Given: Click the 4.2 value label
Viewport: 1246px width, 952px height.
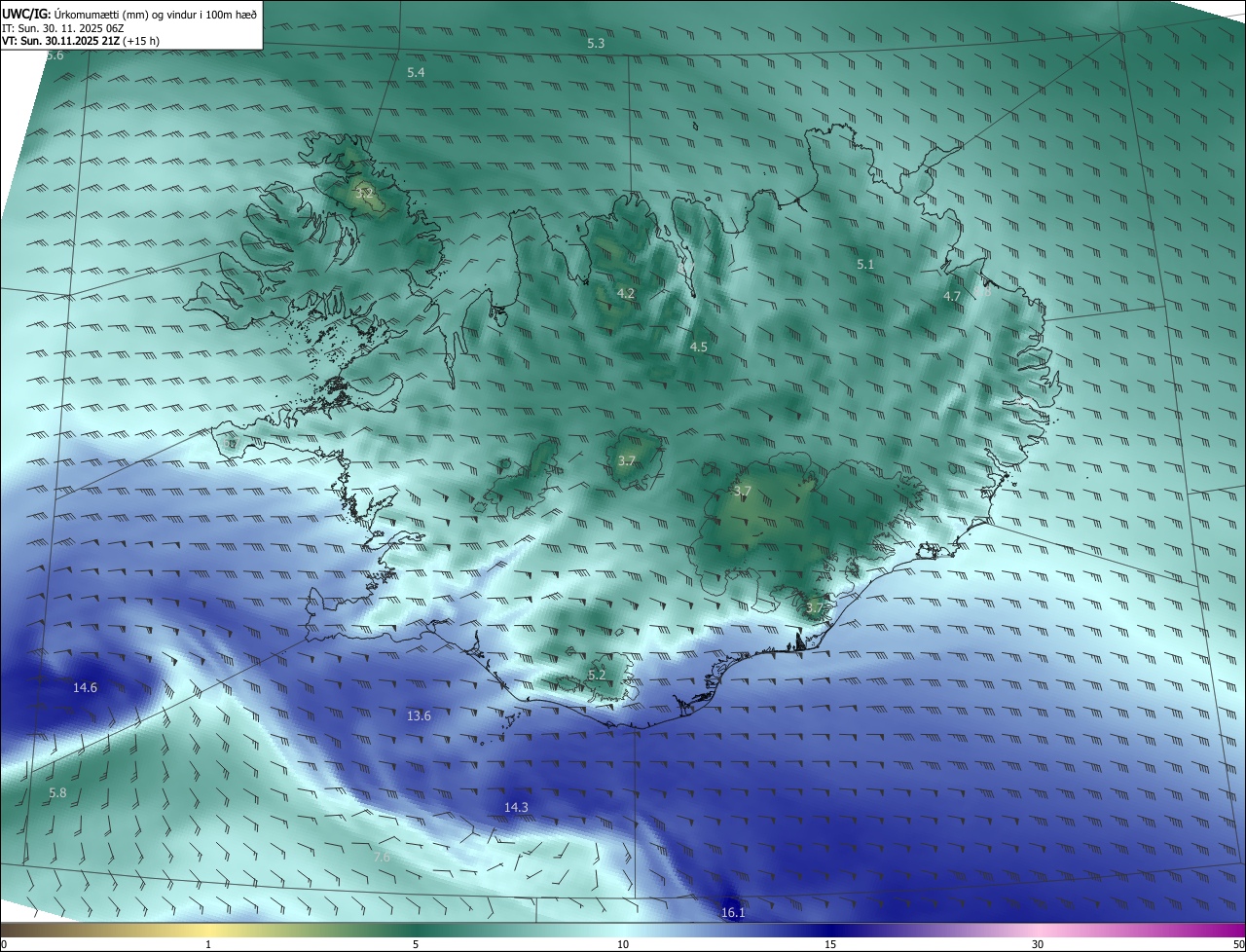Looking at the screenshot, I should point(626,293).
